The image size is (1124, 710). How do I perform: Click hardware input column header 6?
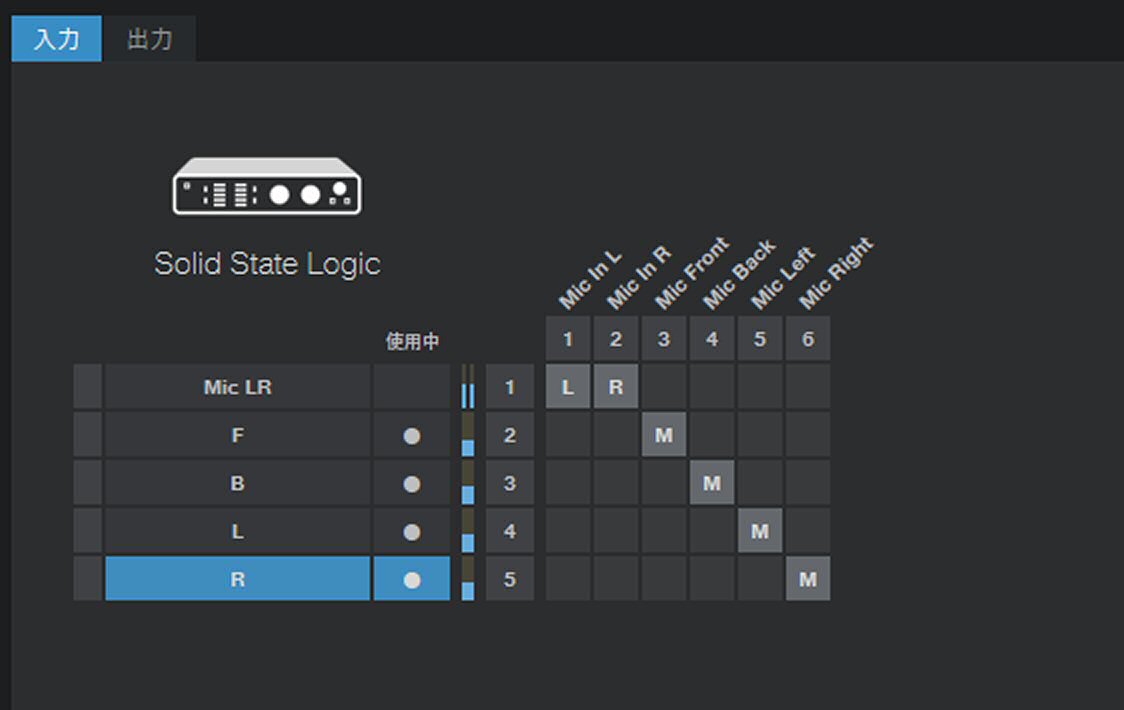click(808, 339)
